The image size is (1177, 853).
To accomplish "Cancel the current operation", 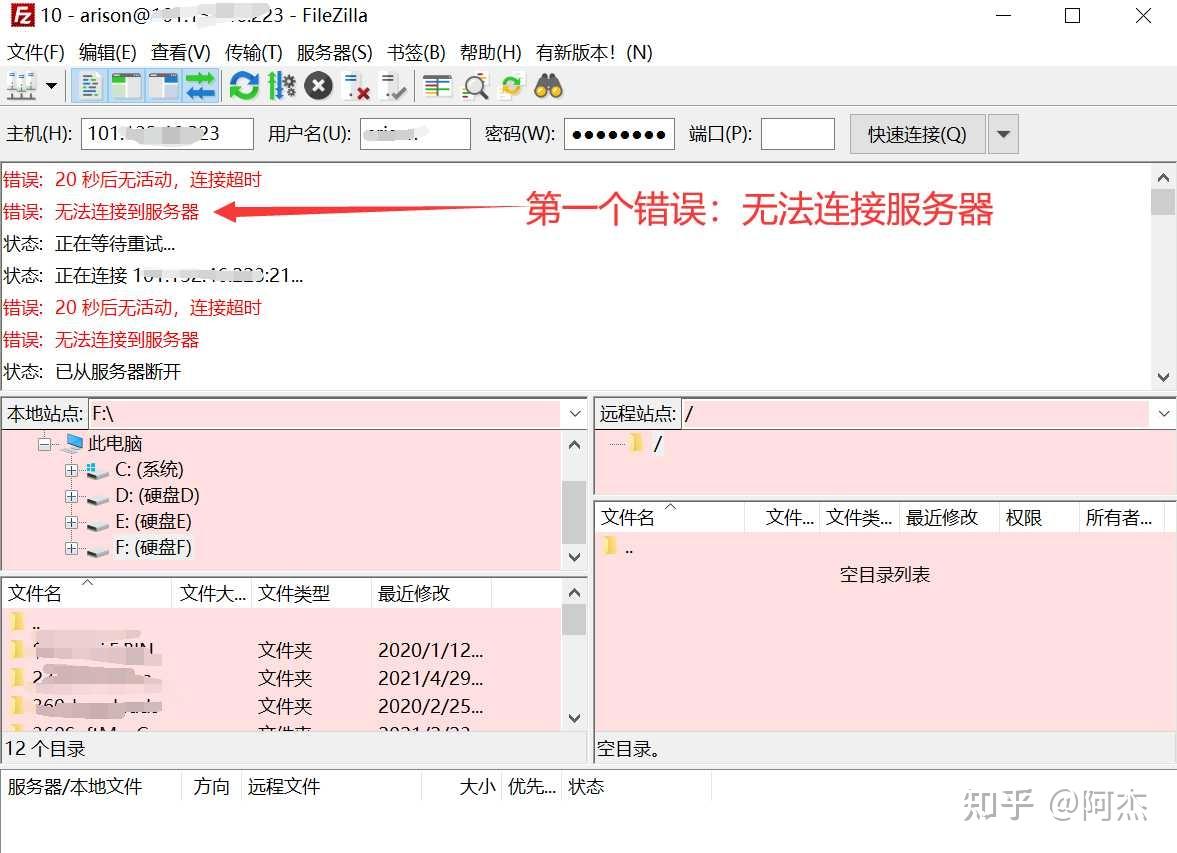I will coord(317,86).
